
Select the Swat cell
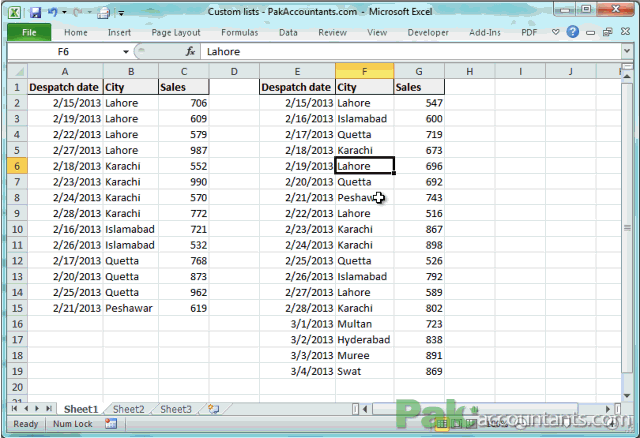(x=364, y=371)
